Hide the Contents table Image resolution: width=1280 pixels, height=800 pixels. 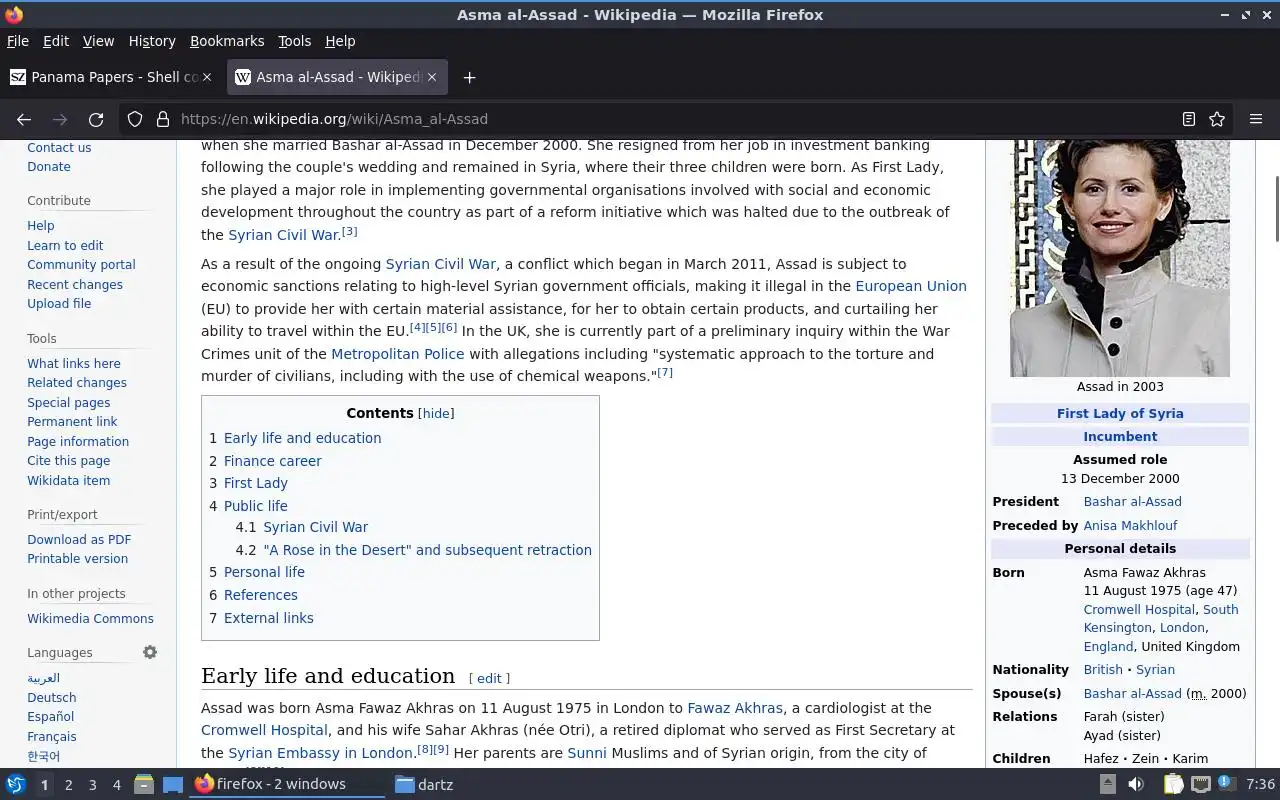[436, 413]
